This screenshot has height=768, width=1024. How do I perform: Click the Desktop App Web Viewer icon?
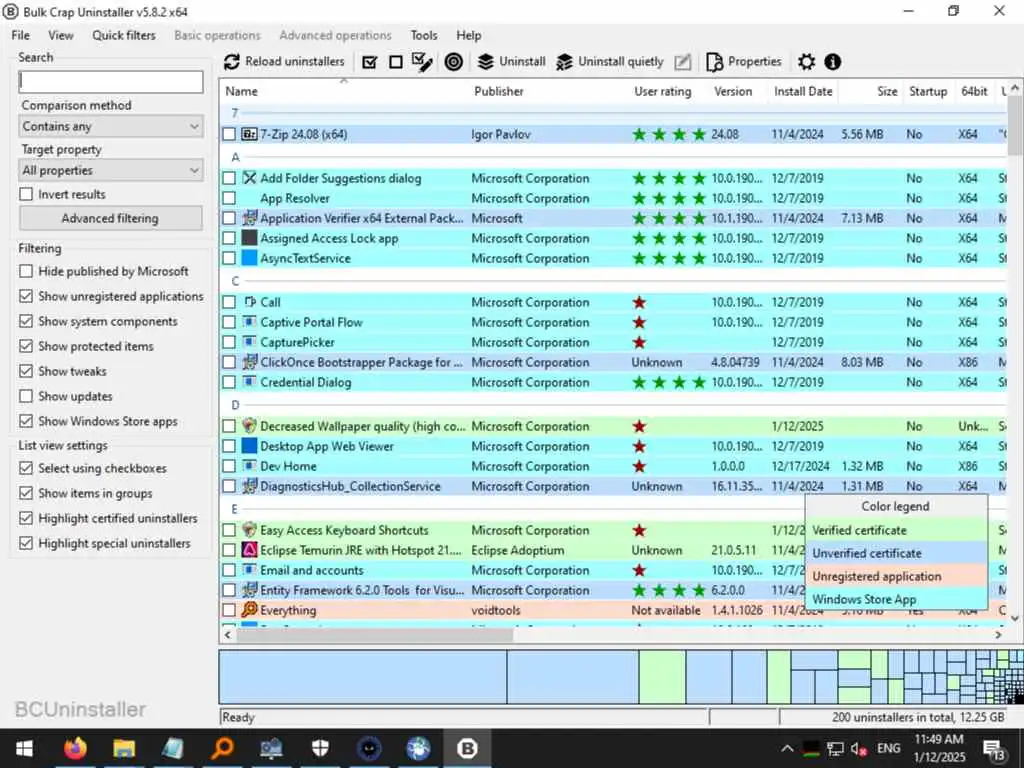tap(249, 446)
